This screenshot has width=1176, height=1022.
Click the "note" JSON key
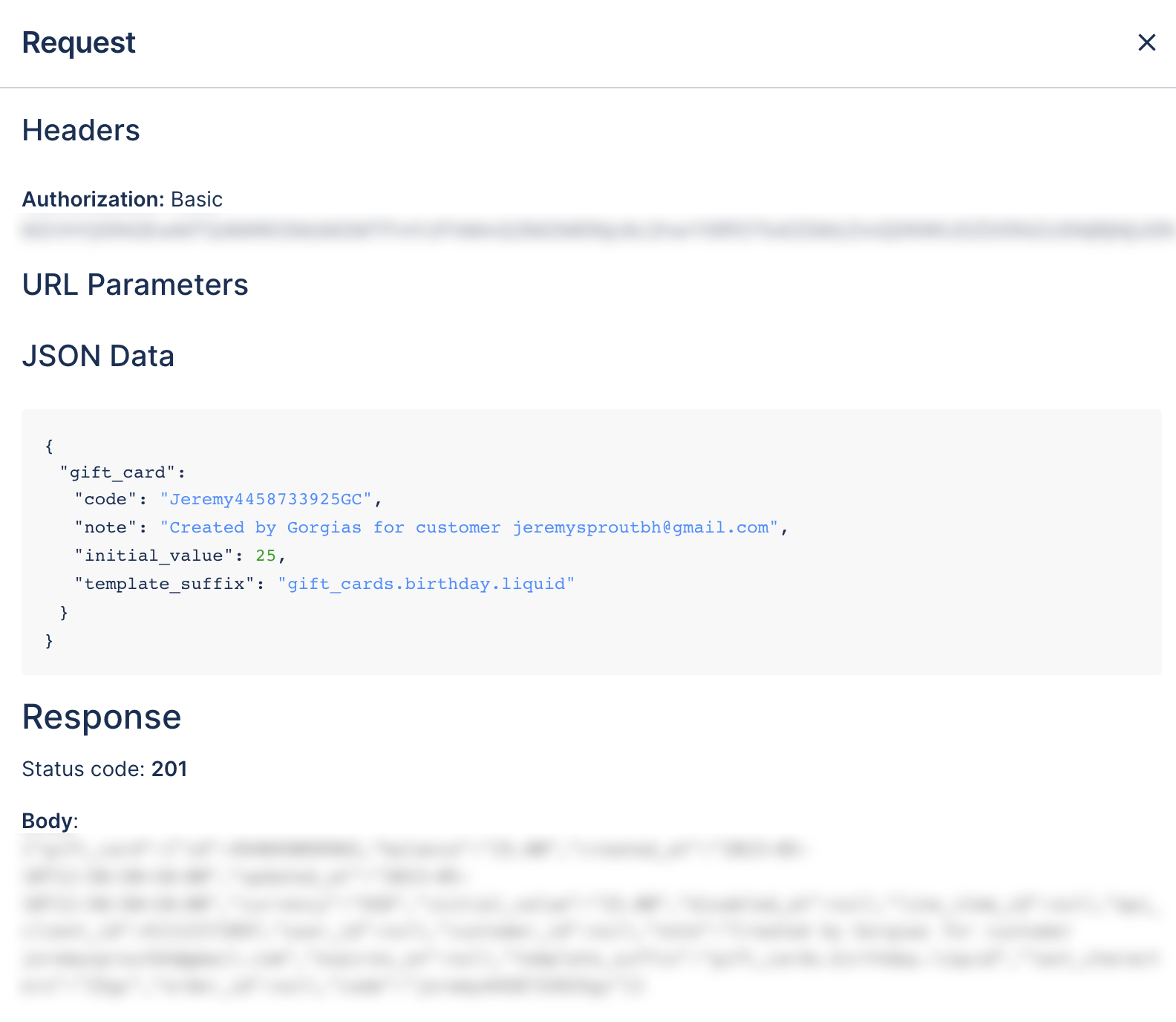tap(105, 527)
